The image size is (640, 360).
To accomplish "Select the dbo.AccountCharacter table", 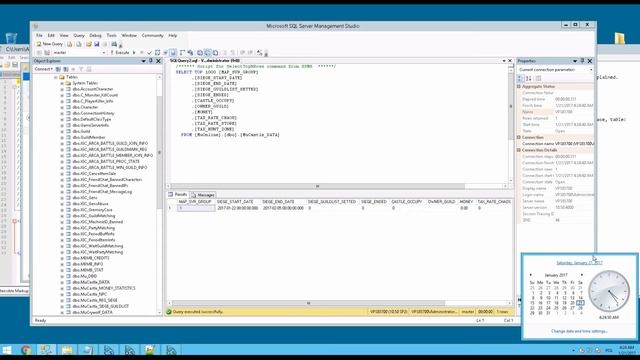I will click(93, 89).
